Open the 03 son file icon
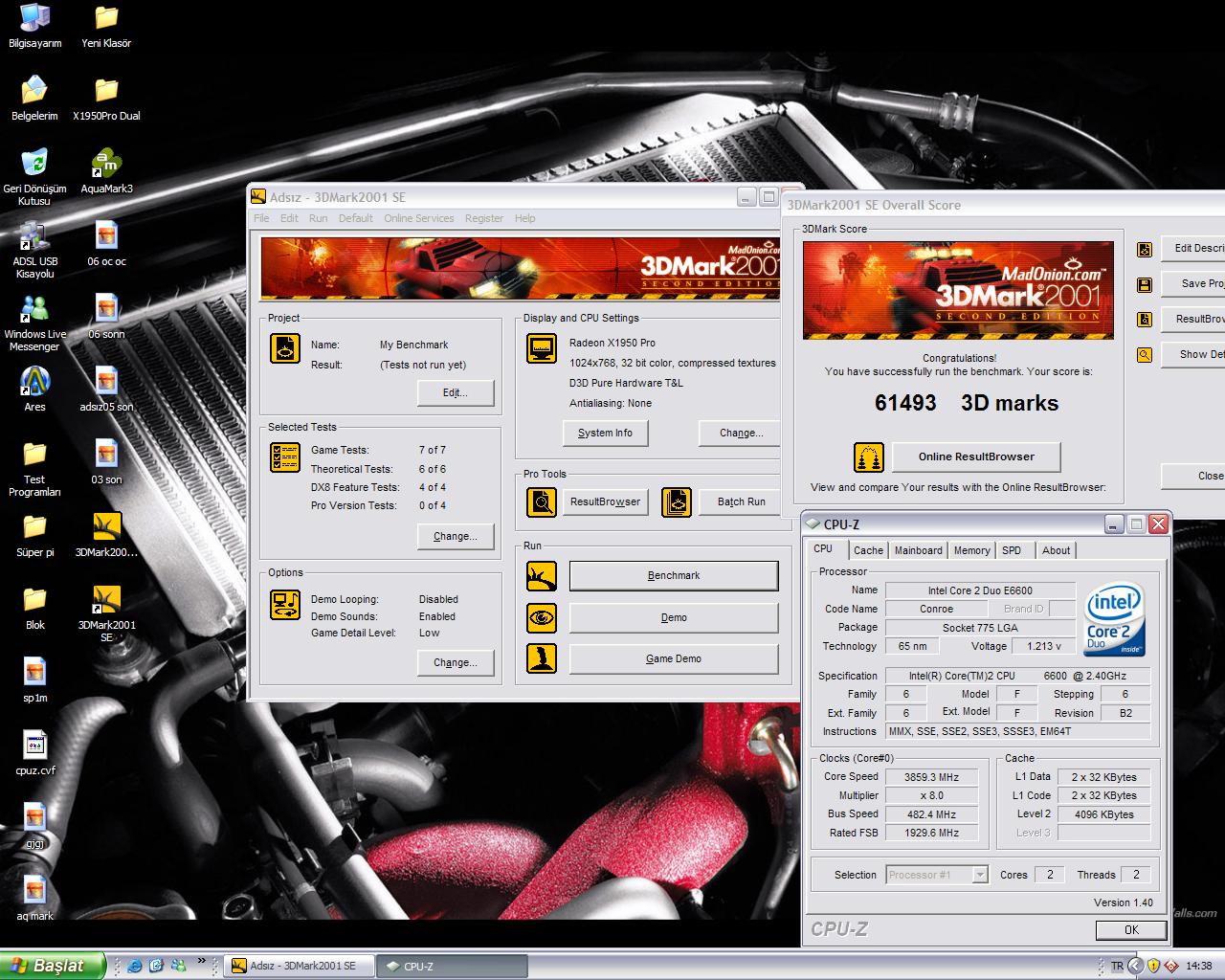The height and width of the screenshot is (980, 1225). [x=106, y=462]
